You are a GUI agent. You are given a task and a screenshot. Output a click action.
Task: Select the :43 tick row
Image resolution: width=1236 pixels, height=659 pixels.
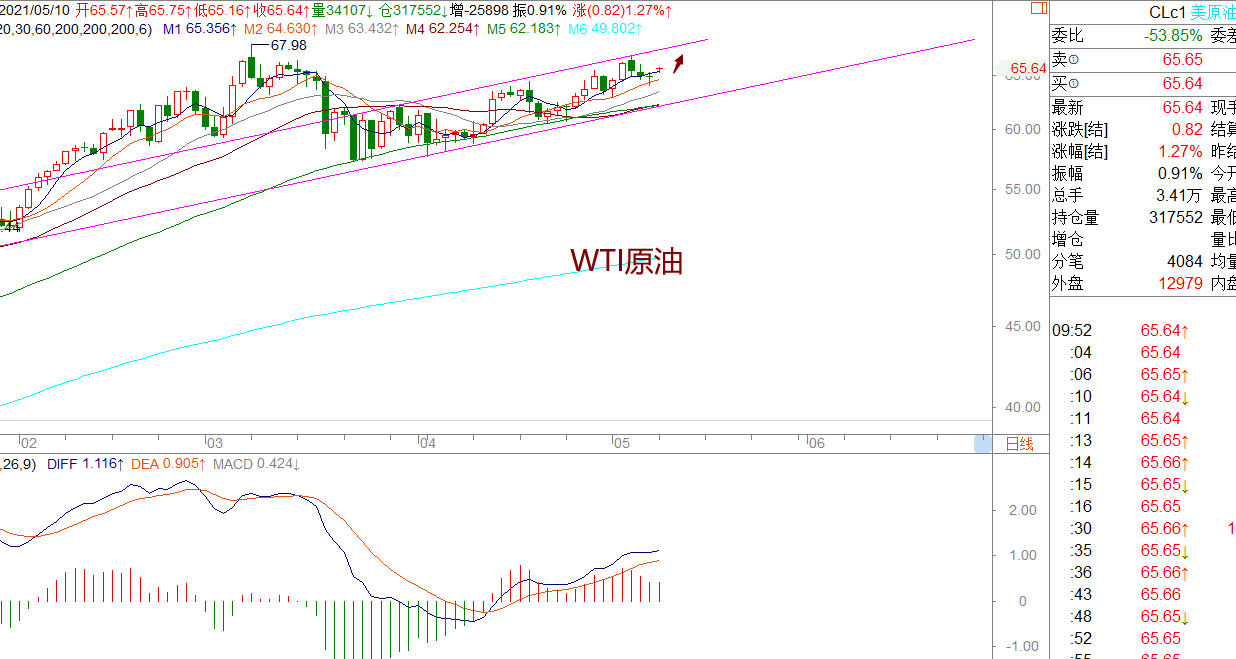pyautogui.click(x=1143, y=595)
